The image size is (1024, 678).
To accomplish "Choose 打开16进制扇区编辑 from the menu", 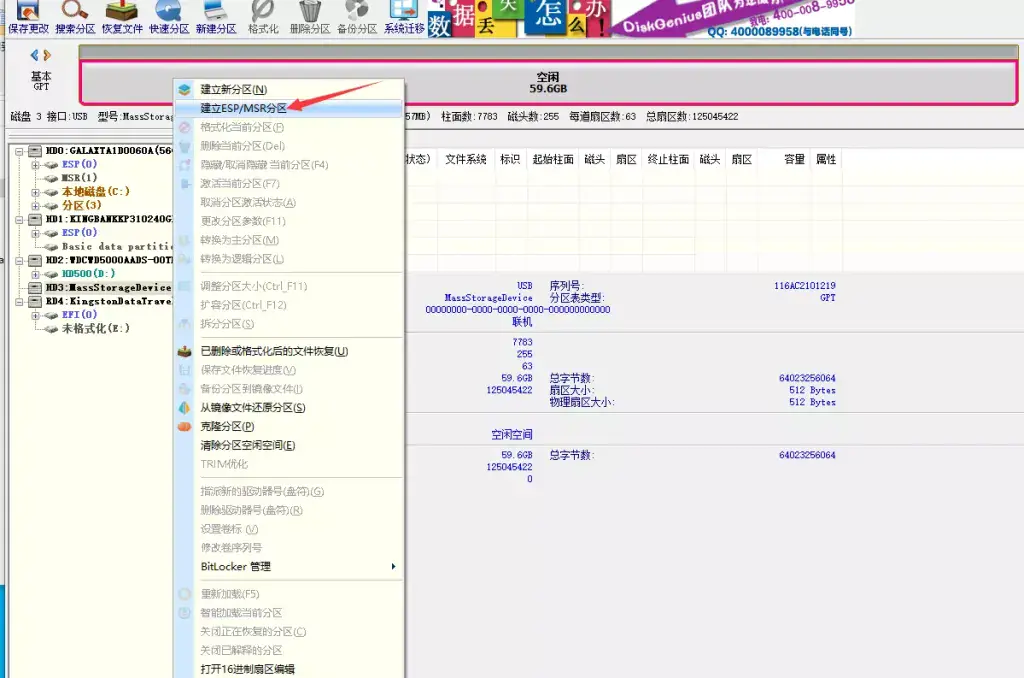I will (289, 669).
